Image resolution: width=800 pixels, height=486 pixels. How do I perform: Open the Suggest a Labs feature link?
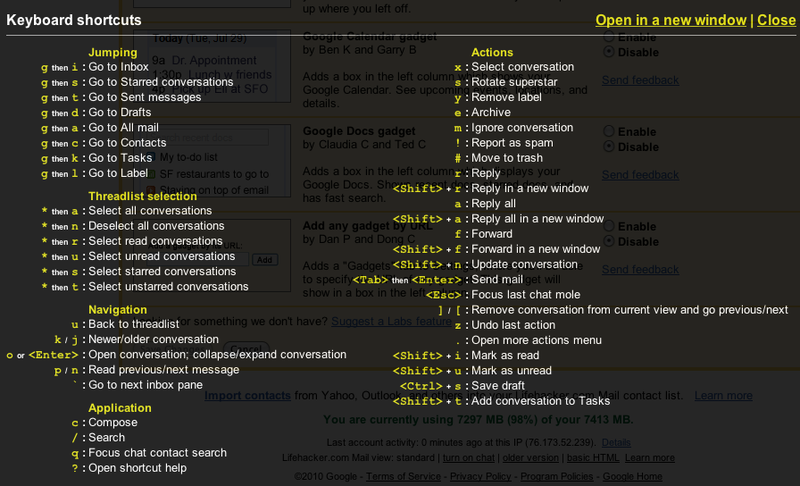391,321
